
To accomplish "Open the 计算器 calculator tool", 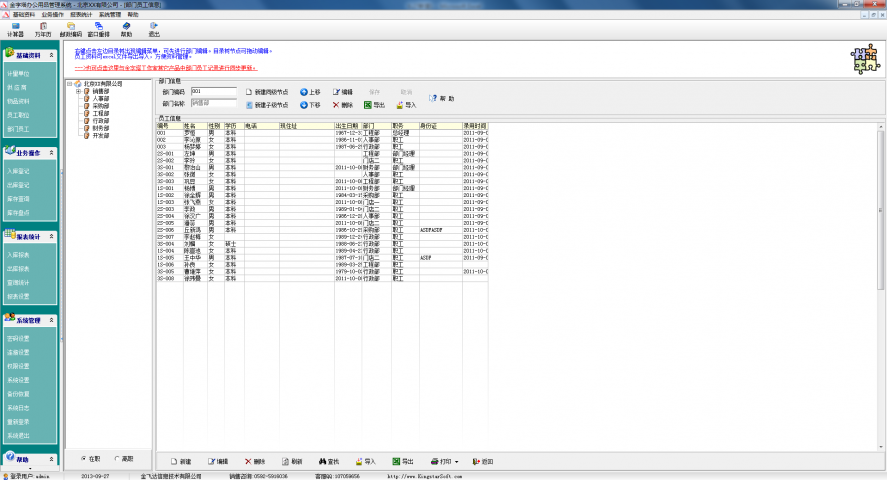I will pos(15,29).
